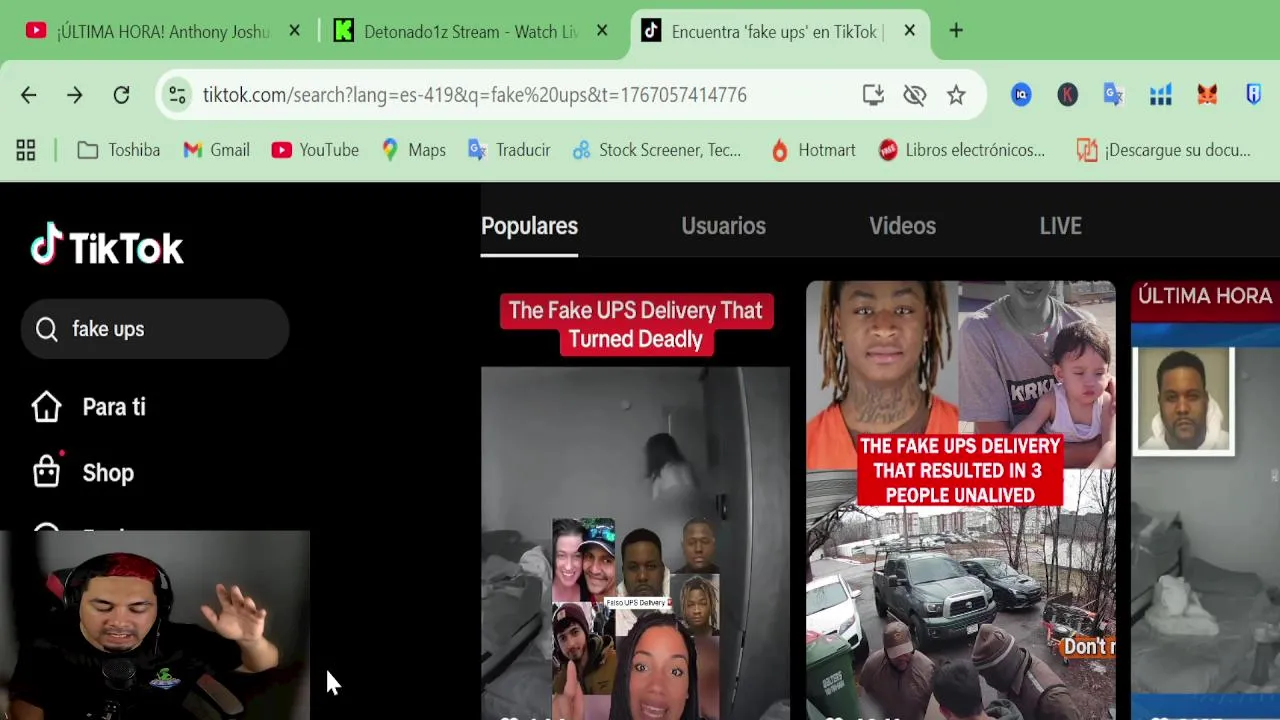Click the TikTok logo
Screen dimensions: 1280x720
[107, 246]
